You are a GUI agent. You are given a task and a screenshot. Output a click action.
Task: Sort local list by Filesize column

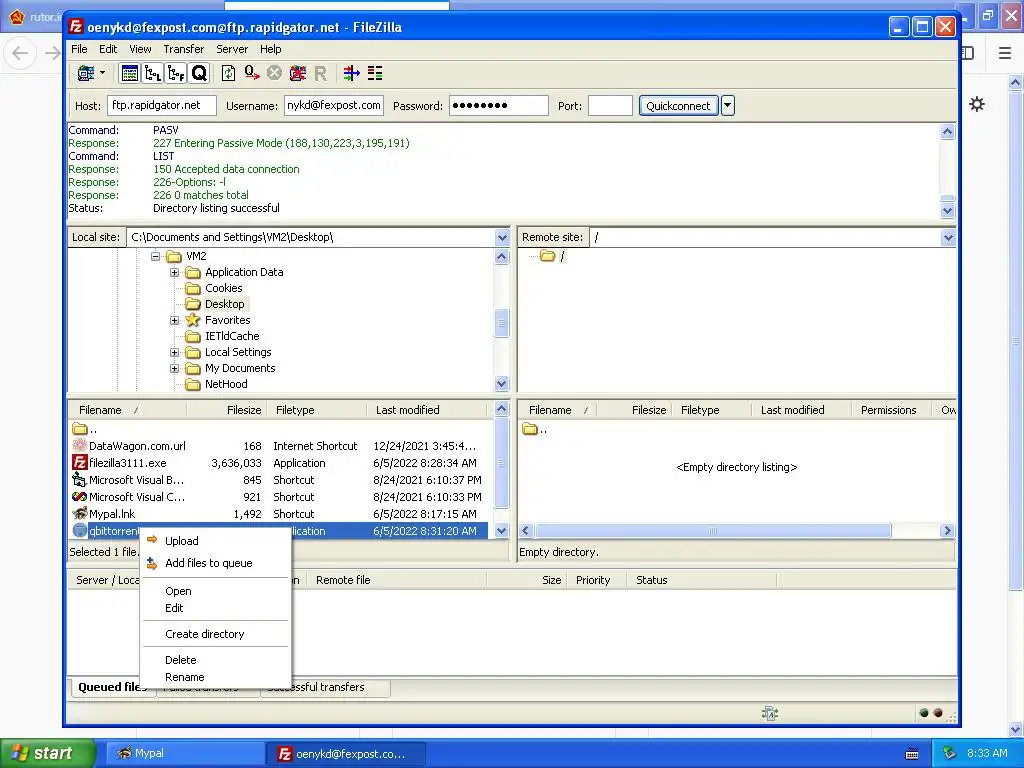click(226, 410)
